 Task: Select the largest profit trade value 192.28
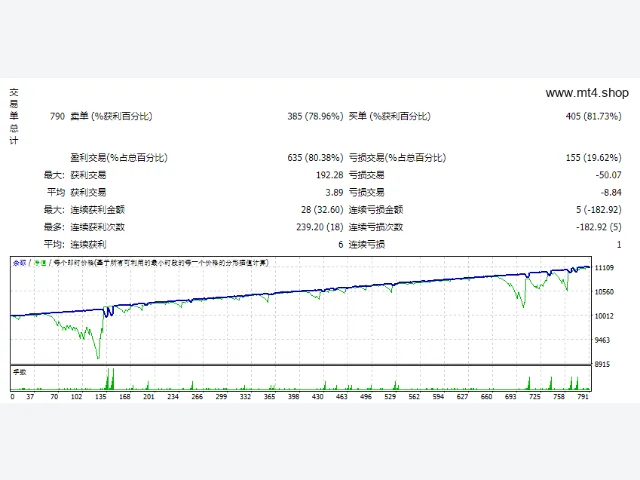click(x=329, y=175)
